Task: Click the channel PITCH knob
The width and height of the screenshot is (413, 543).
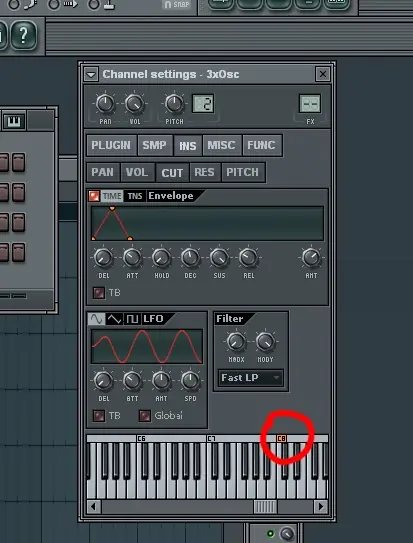Action: point(174,104)
